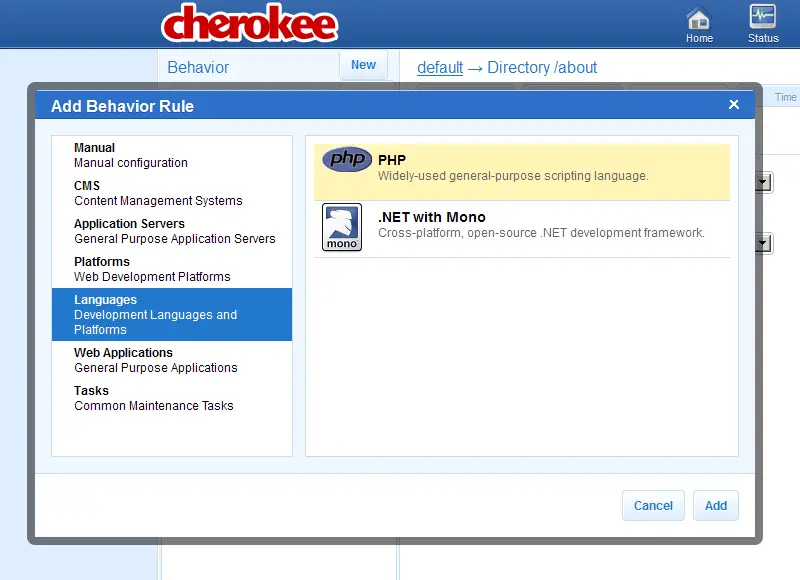Screen dimensions: 800x580
Task: Select the Languages category
Action: 172,314
